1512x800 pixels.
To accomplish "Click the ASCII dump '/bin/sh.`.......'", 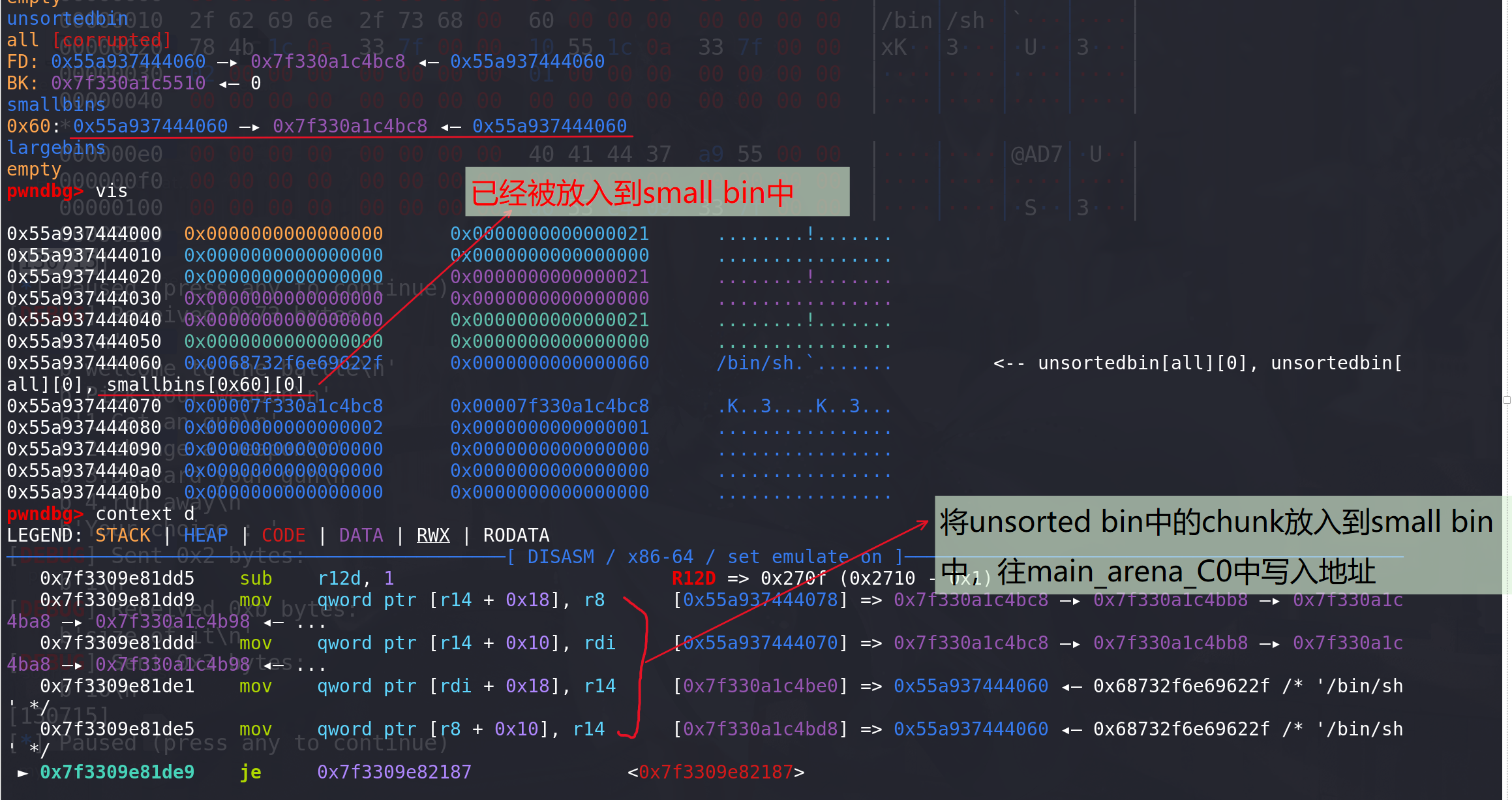I will click(x=804, y=363).
